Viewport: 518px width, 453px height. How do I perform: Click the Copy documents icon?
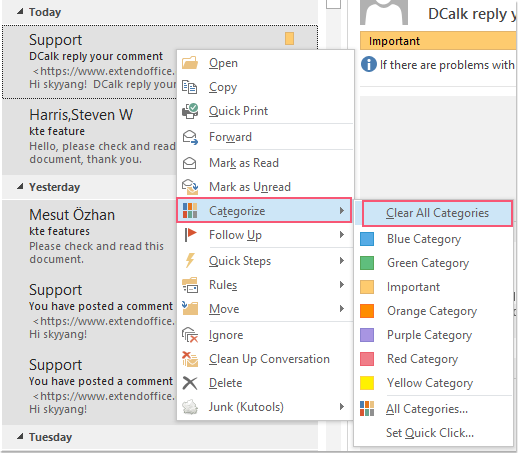pyautogui.click(x=190, y=87)
